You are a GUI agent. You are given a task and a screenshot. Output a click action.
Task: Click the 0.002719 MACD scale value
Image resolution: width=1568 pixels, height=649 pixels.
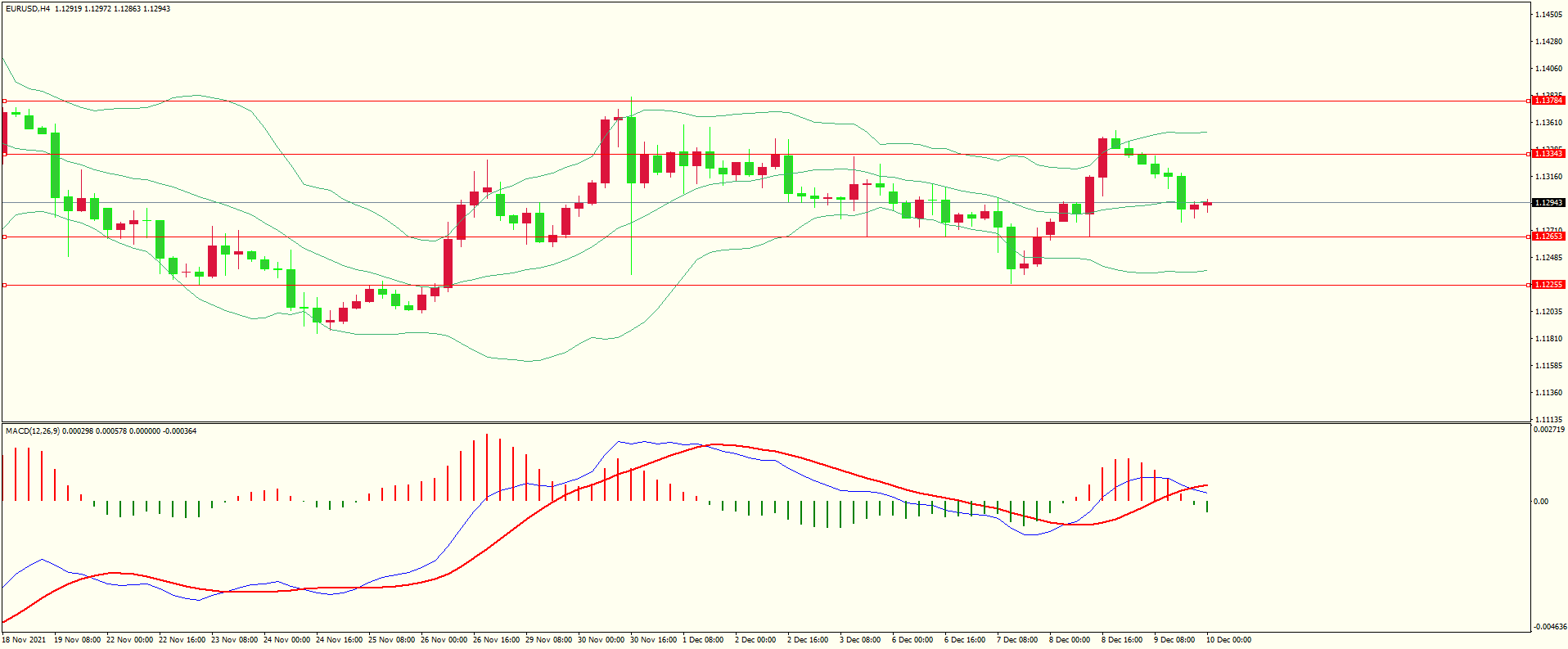(x=1548, y=430)
